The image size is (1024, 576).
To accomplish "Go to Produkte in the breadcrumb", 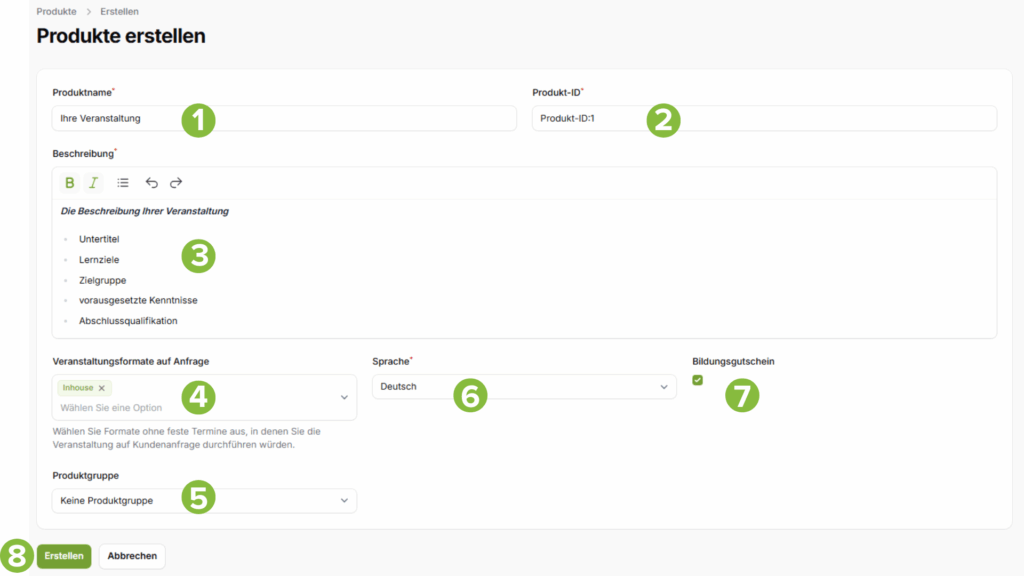I will tap(56, 12).
